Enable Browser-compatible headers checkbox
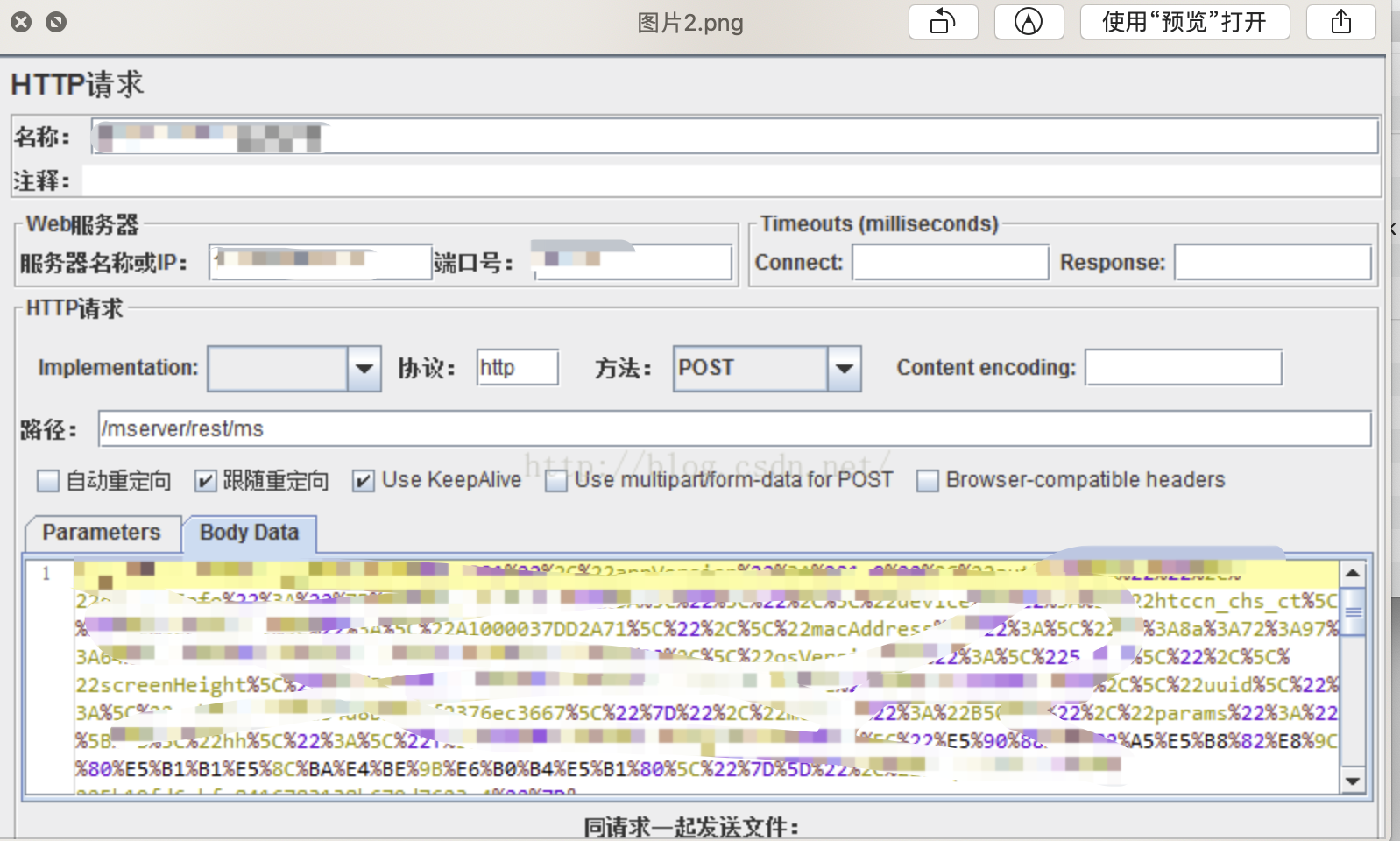Screen dimensions: 1400x841 pyautogui.click(x=928, y=481)
